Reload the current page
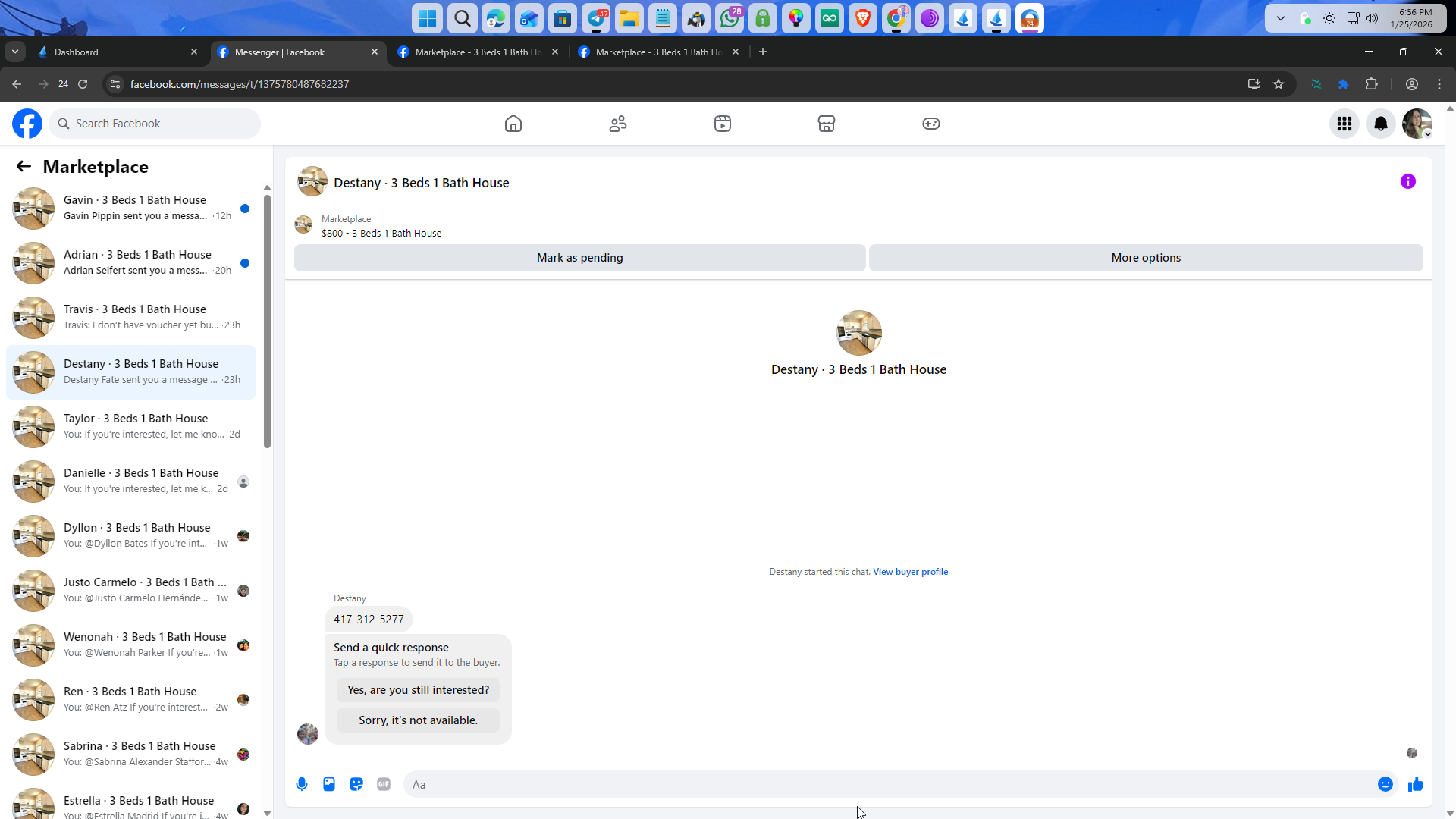This screenshot has height=819, width=1456. pyautogui.click(x=83, y=84)
